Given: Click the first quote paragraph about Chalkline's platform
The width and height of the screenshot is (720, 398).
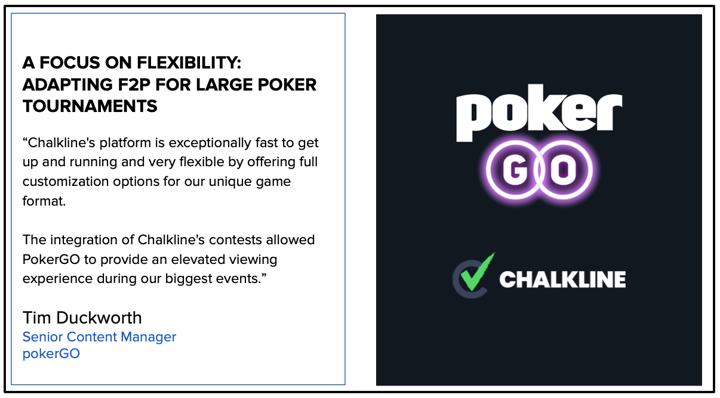Looking at the screenshot, I should [x=170, y=172].
